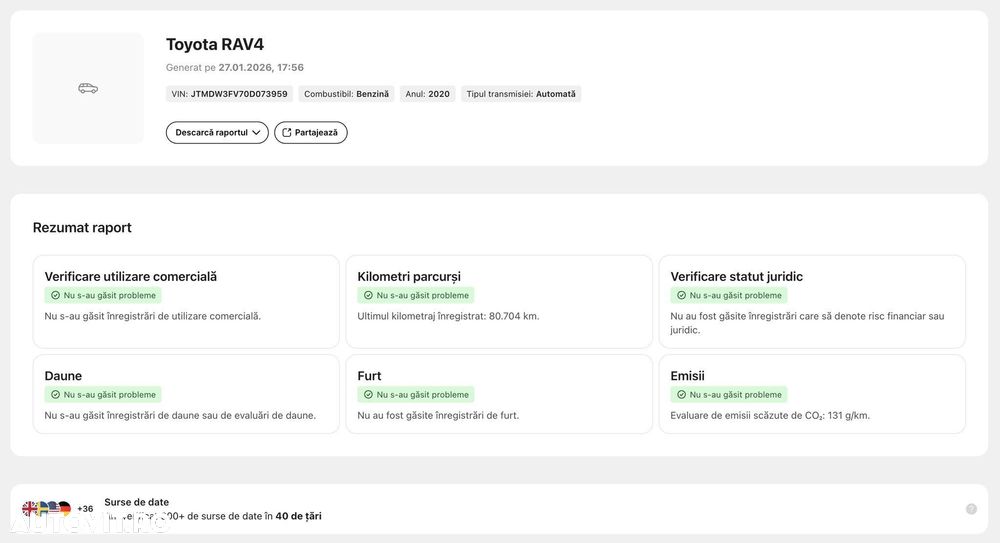The height and width of the screenshot is (543, 1000).
Task: Click the checkmark icon under Emisii
Action: point(681,395)
